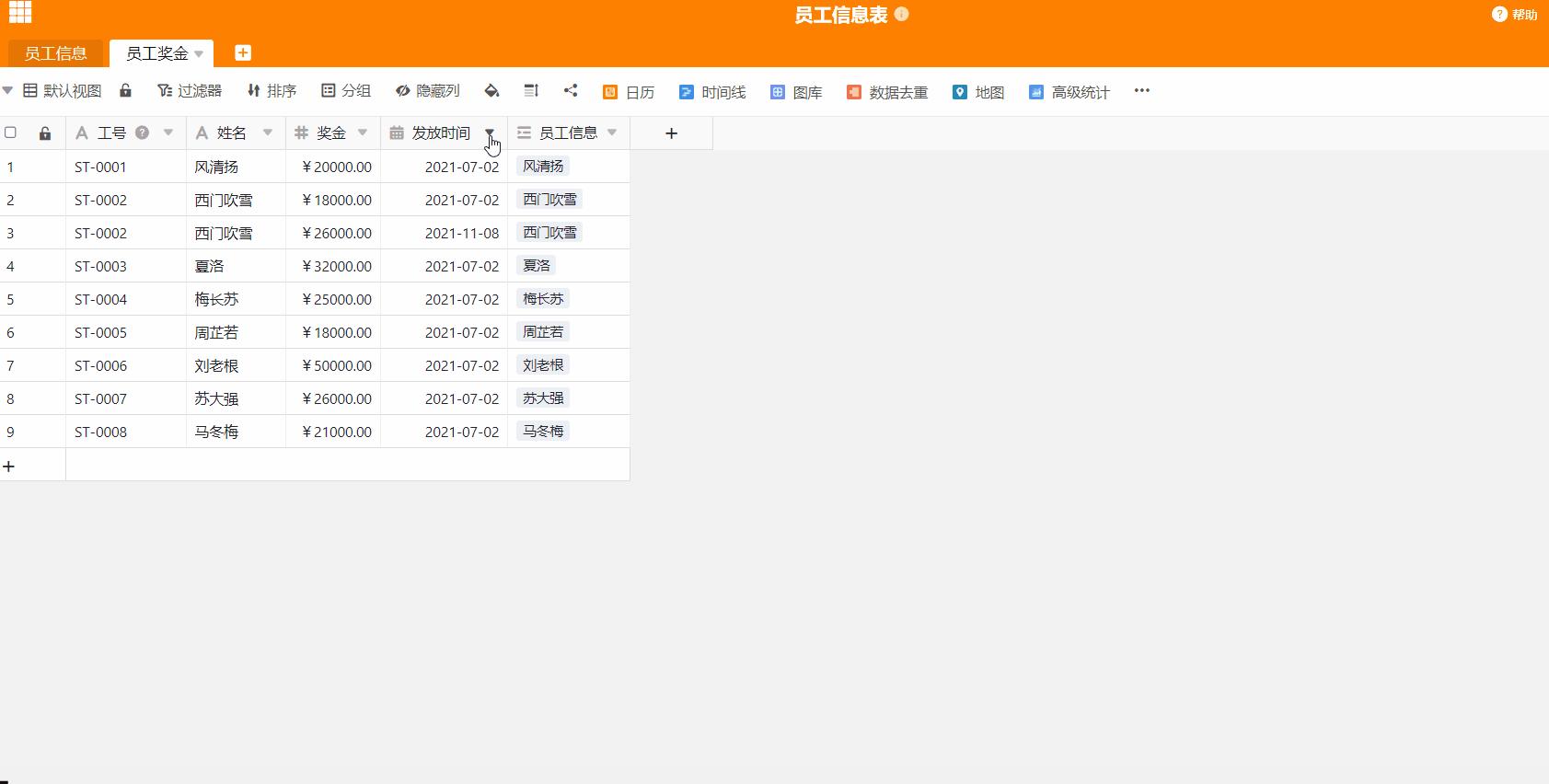1549x784 pixels.
Task: Click the 马冬梅 linked record tag
Action: coord(543,432)
